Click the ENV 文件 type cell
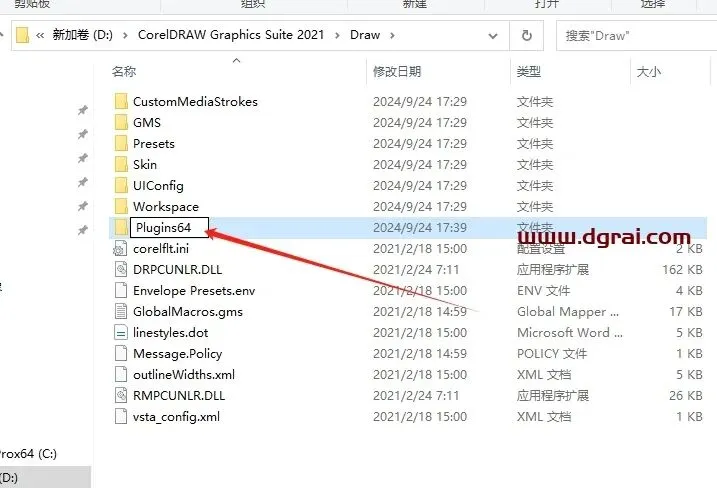Viewport: 717px width, 488px height. click(x=543, y=290)
